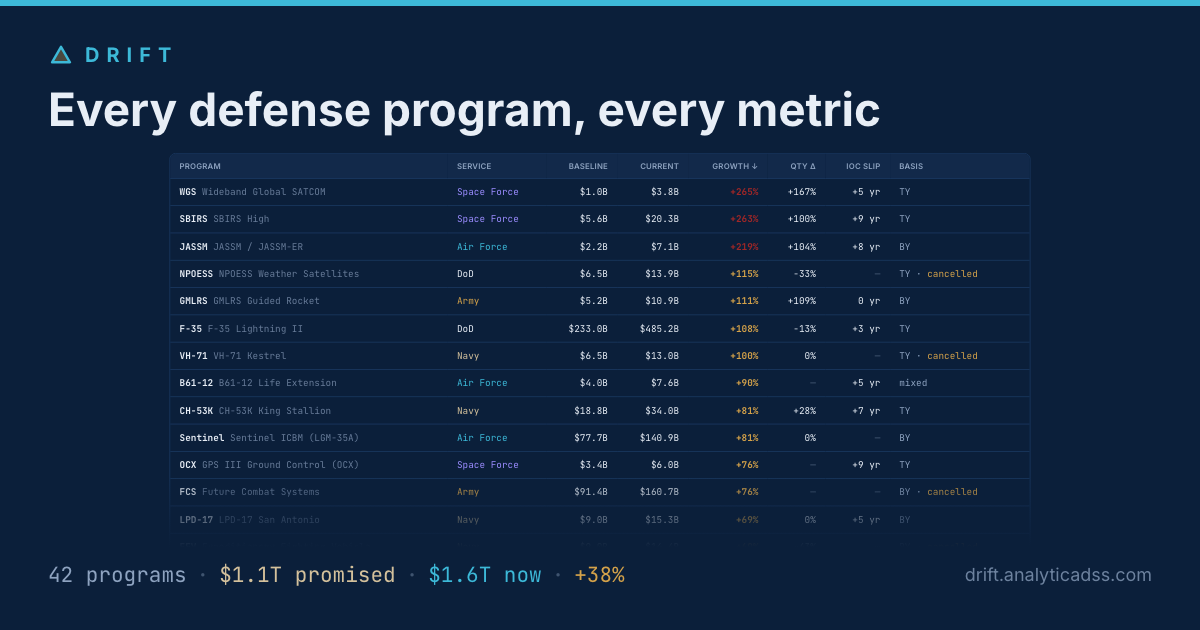Open the drift.analyticadss.com link
1200x630 pixels.
(1058, 575)
